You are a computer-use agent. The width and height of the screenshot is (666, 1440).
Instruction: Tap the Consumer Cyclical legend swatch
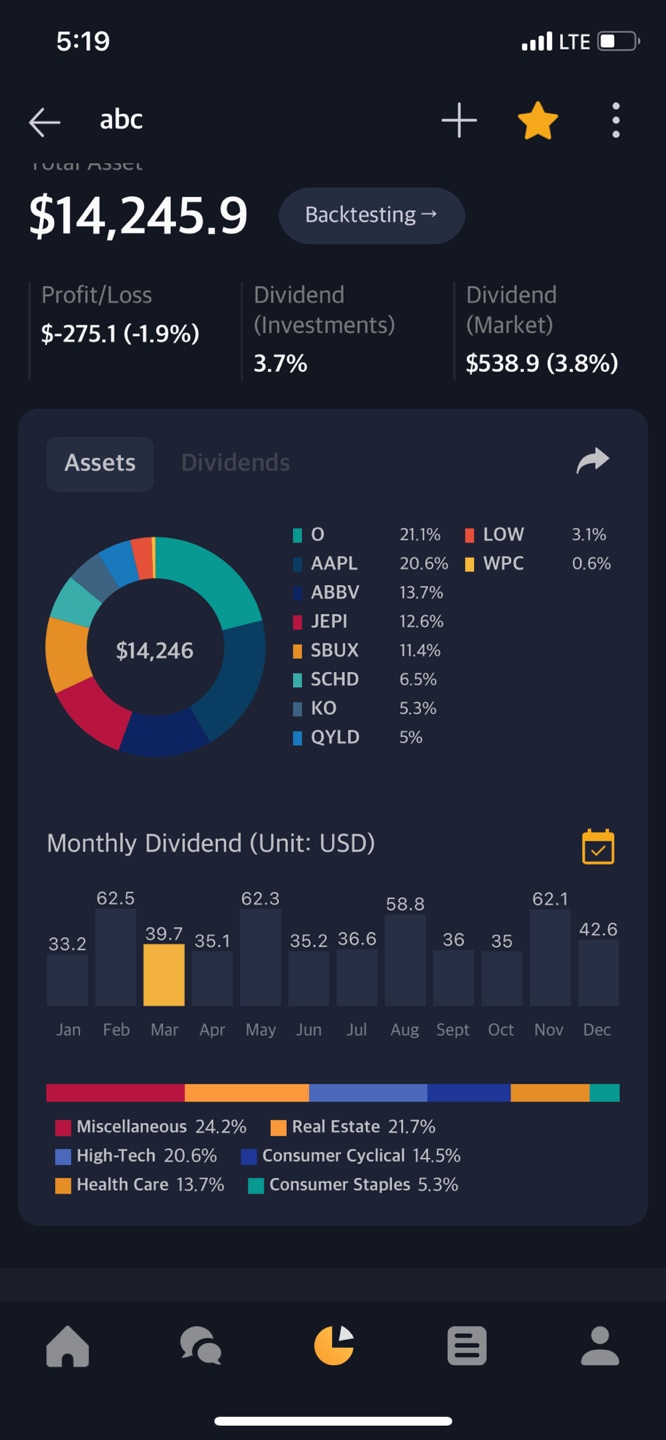coord(249,1157)
